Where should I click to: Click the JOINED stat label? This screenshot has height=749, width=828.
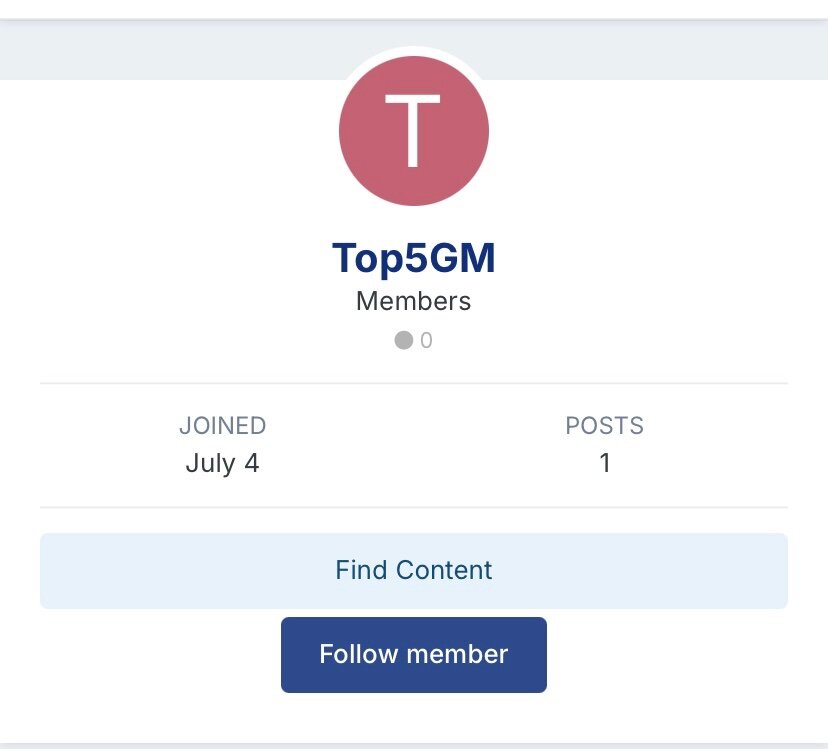(222, 426)
